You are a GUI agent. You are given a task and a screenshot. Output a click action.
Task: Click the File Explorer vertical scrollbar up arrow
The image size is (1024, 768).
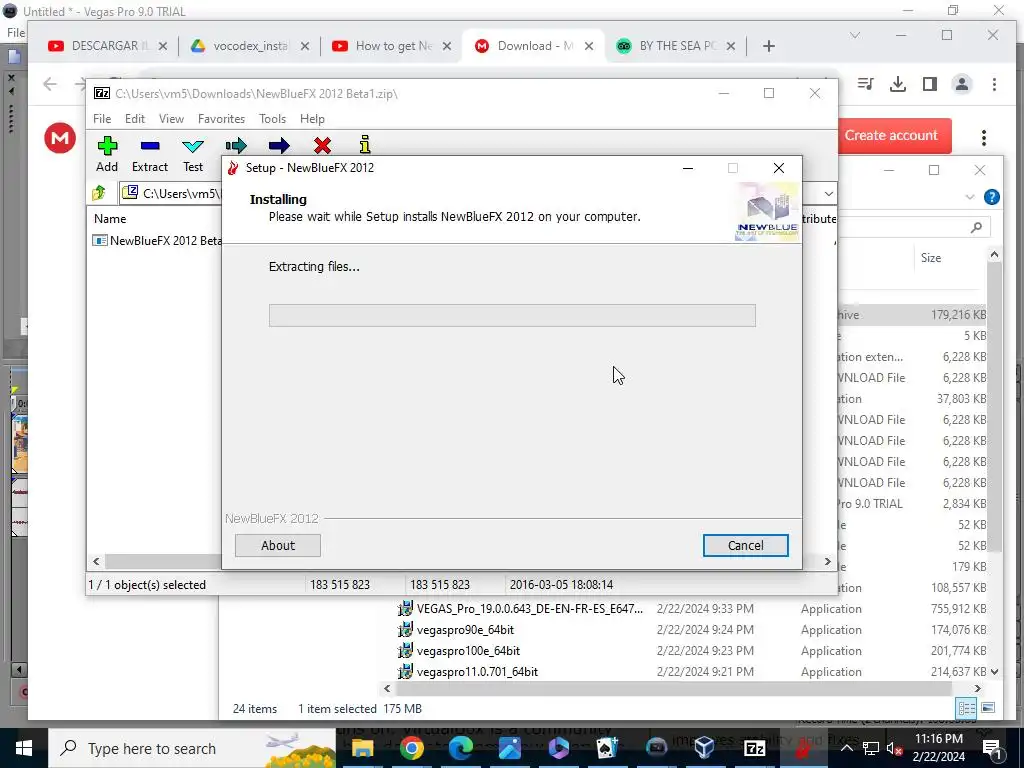coord(994,255)
